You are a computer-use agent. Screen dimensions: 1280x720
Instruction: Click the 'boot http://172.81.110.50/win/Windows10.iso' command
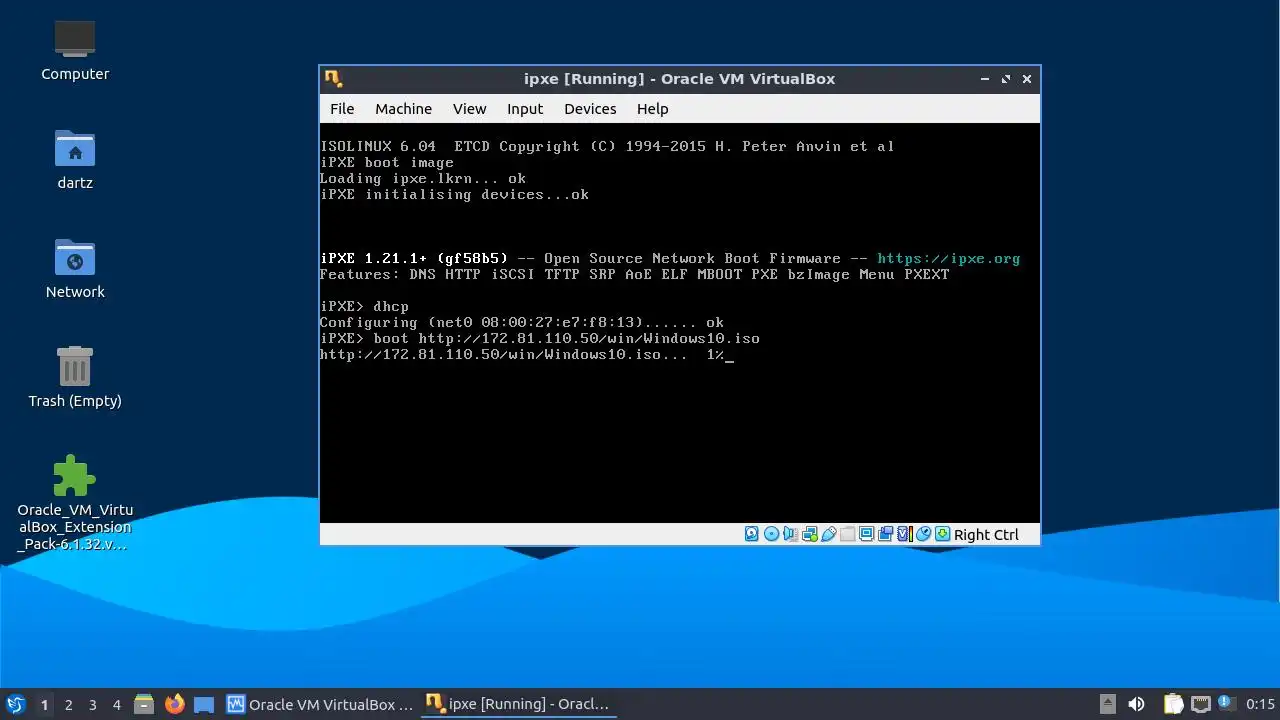click(x=567, y=338)
